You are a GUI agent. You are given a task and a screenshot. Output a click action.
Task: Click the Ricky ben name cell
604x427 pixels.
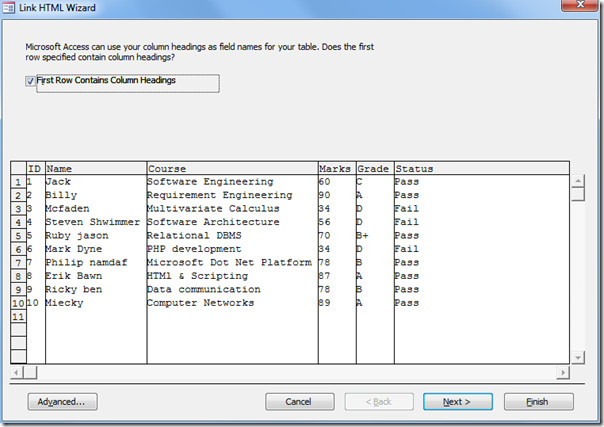(96, 290)
